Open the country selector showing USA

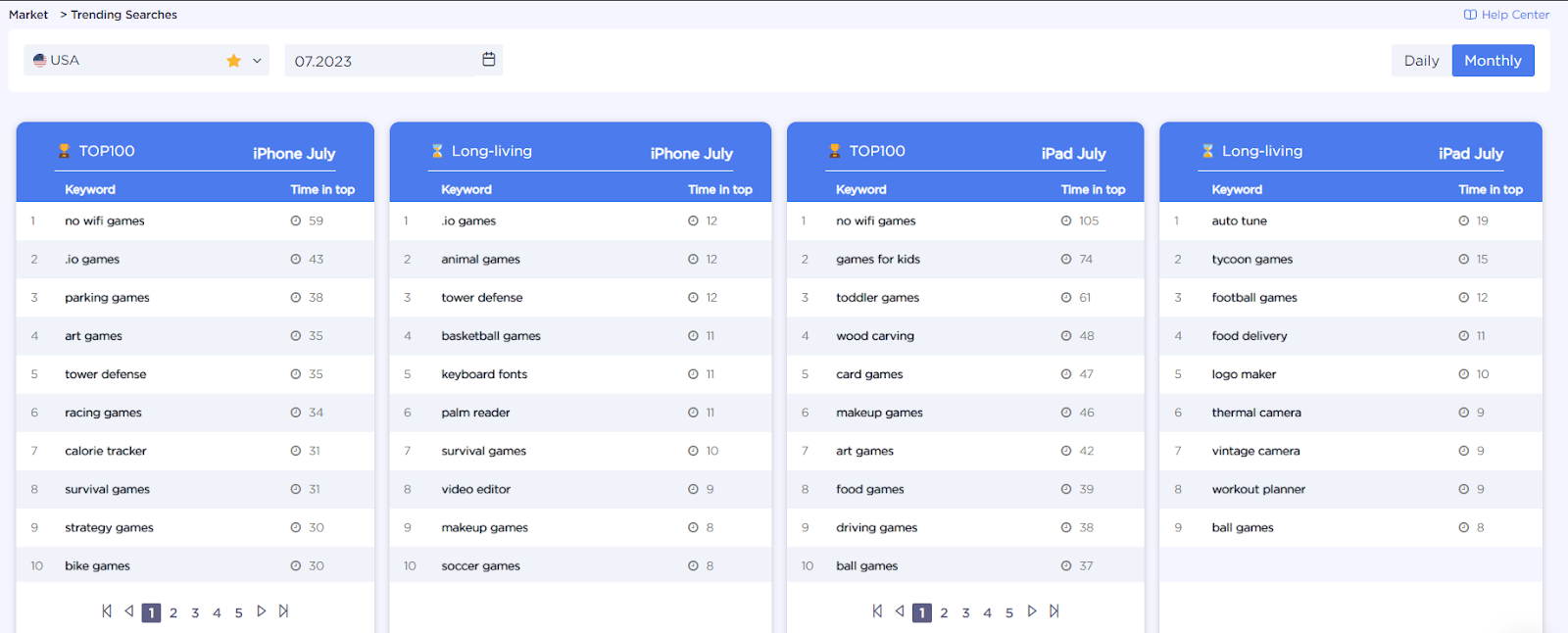click(146, 61)
